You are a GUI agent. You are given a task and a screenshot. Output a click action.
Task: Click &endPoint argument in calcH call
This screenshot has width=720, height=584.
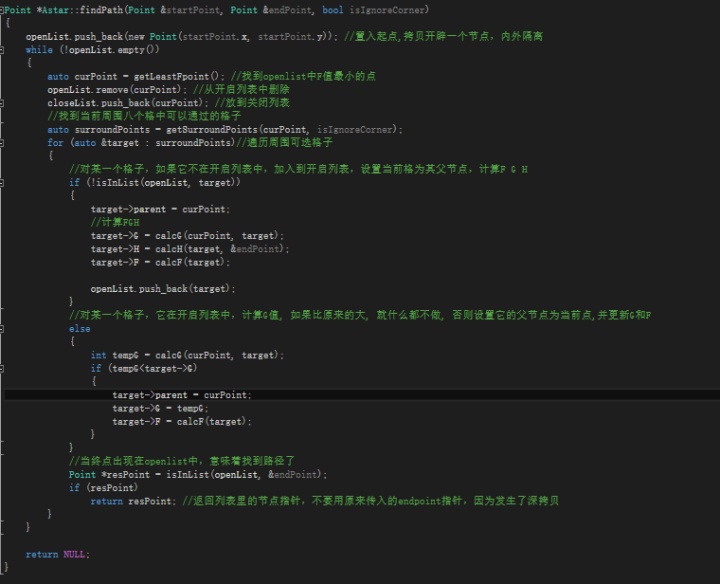[x=255, y=249]
